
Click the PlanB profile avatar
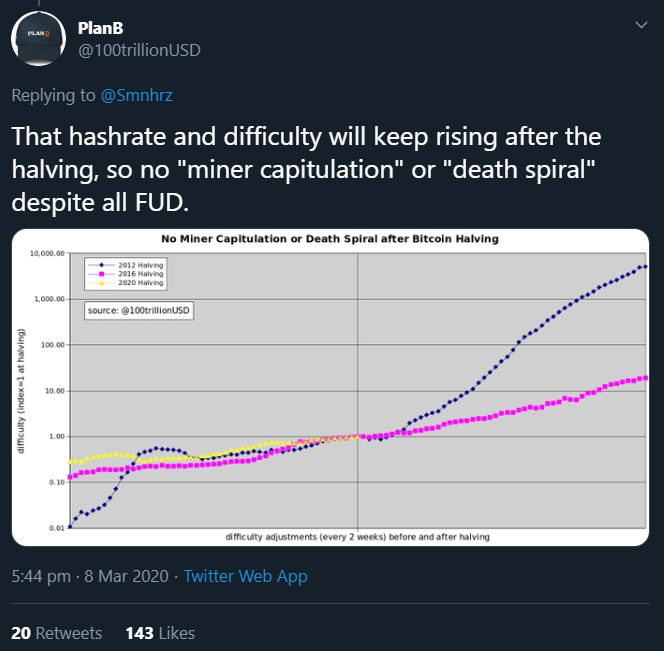coord(38,37)
